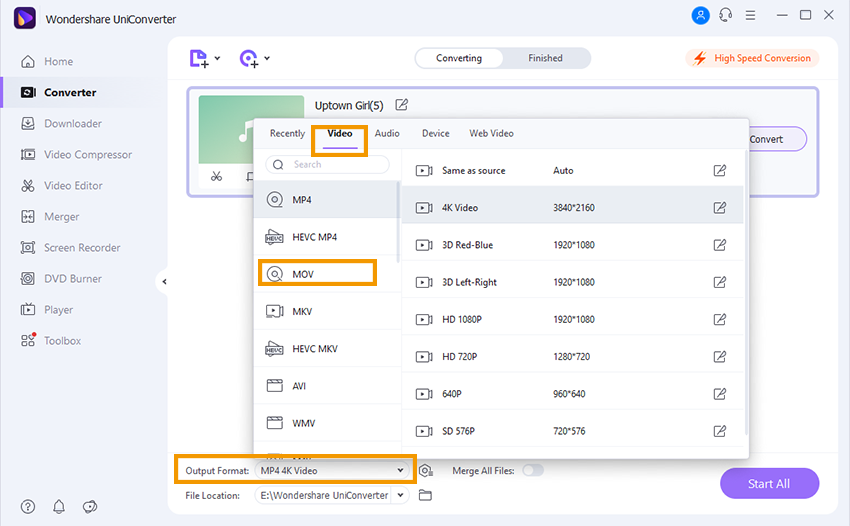Viewport: 850px width, 526px height.
Task: Select WMV format
Action: pos(327,423)
